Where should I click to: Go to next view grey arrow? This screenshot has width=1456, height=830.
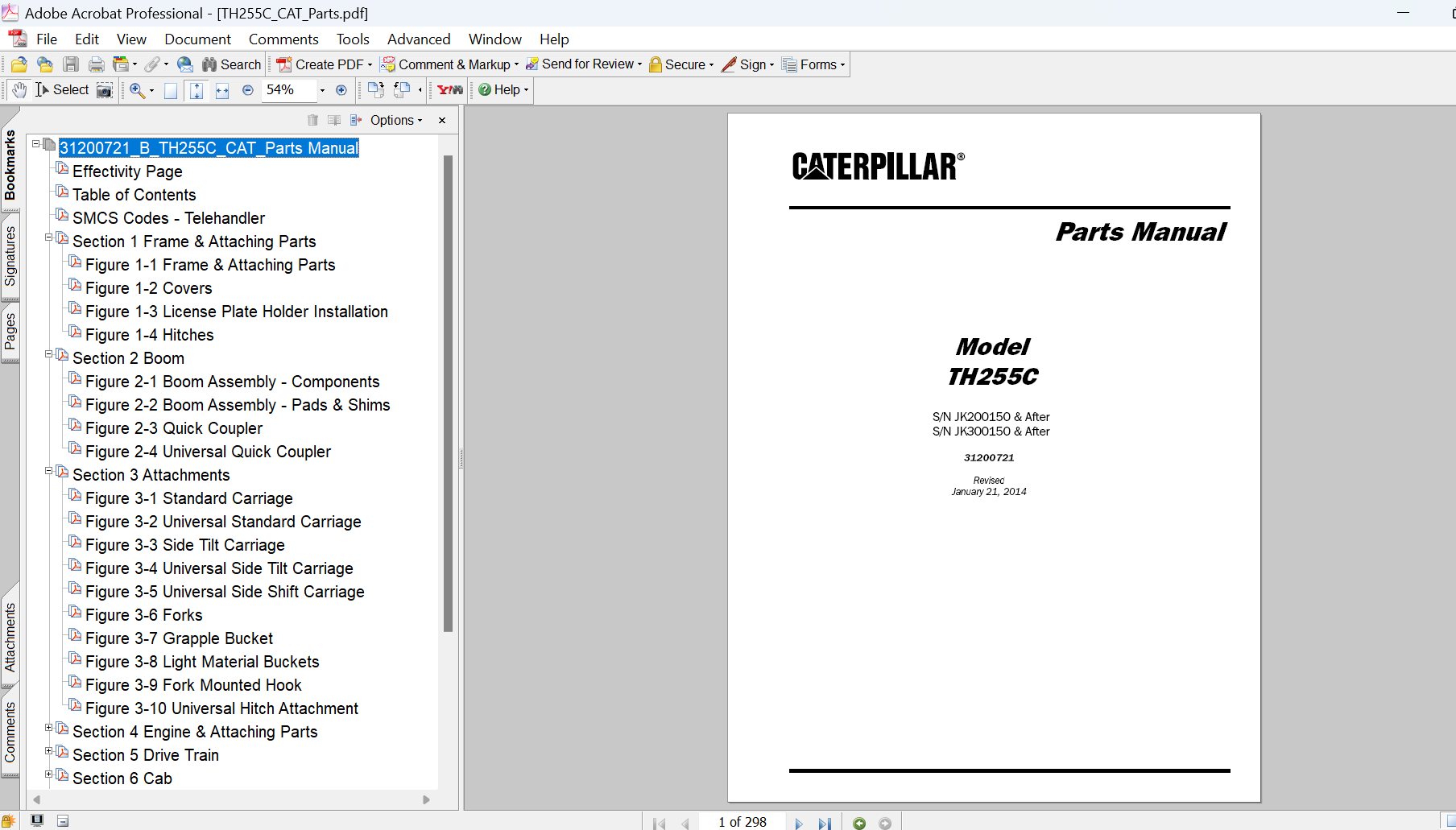coord(885,823)
